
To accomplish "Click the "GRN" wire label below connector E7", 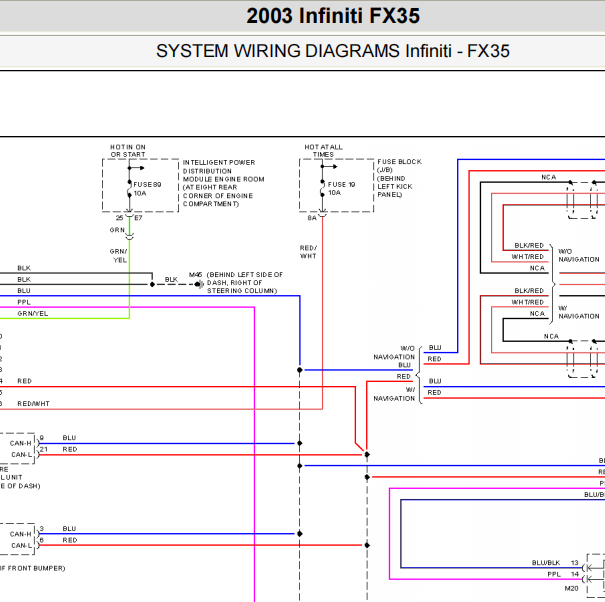I will (x=117, y=230).
